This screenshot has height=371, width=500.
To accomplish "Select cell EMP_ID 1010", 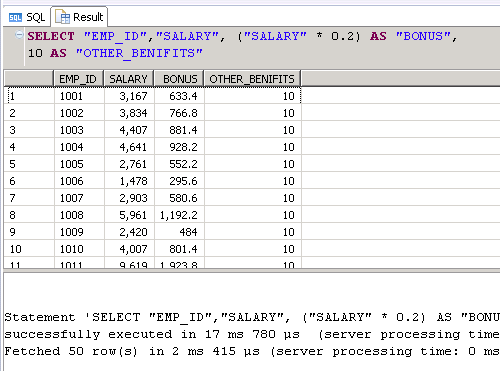I will [x=79, y=249].
